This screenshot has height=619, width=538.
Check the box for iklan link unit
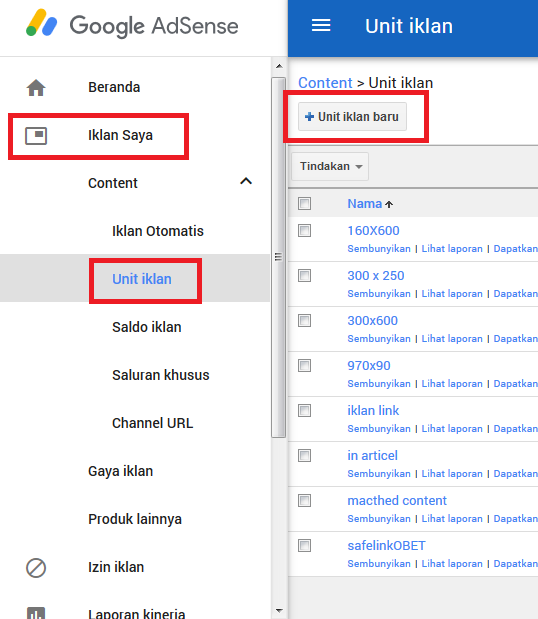click(x=304, y=410)
